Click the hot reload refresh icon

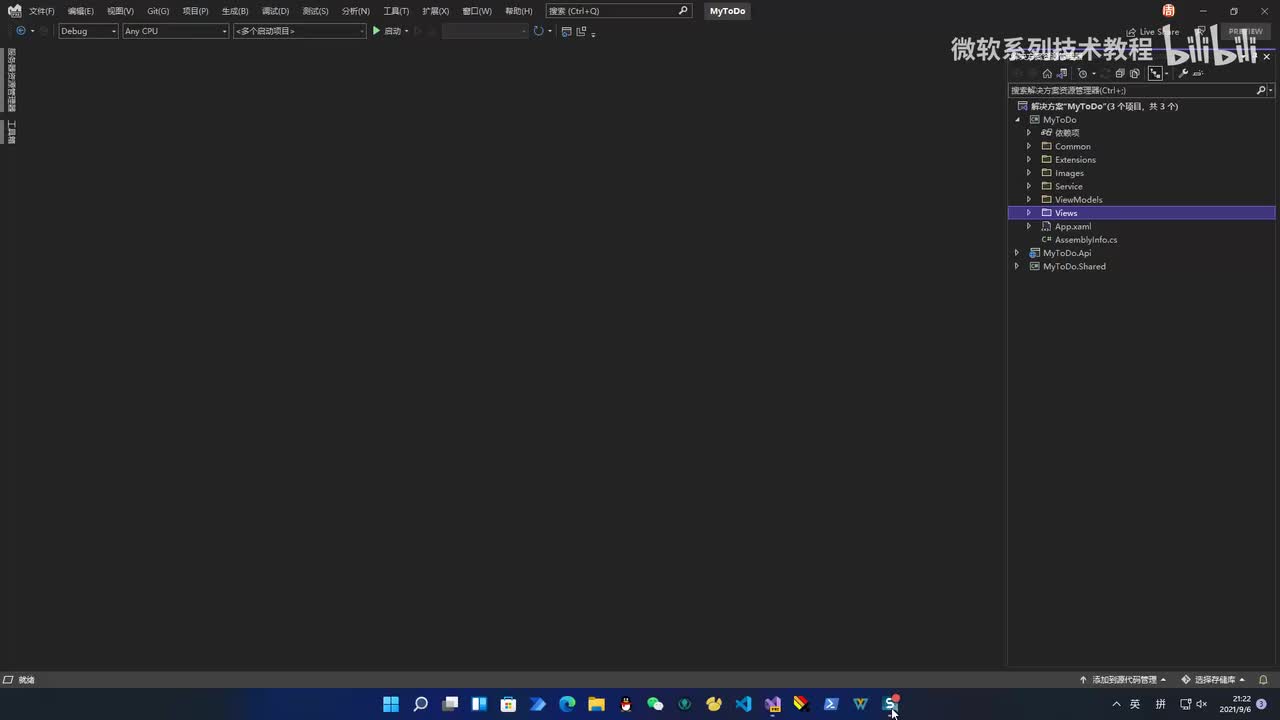[538, 31]
